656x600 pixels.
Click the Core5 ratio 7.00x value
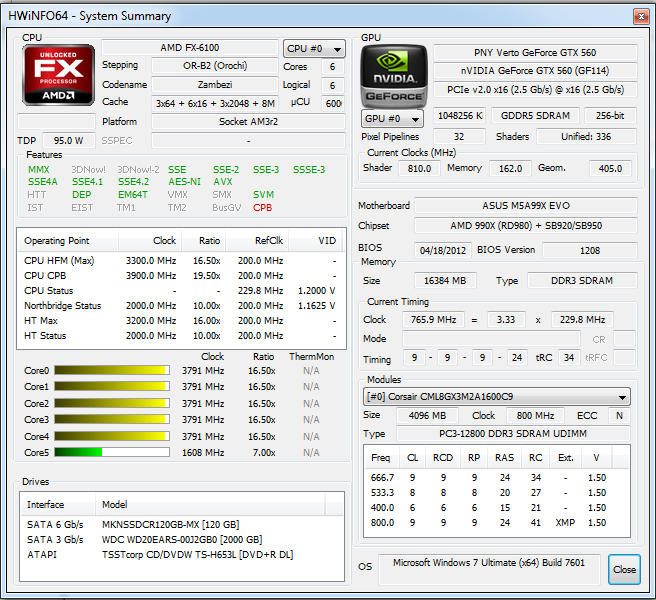(x=264, y=453)
